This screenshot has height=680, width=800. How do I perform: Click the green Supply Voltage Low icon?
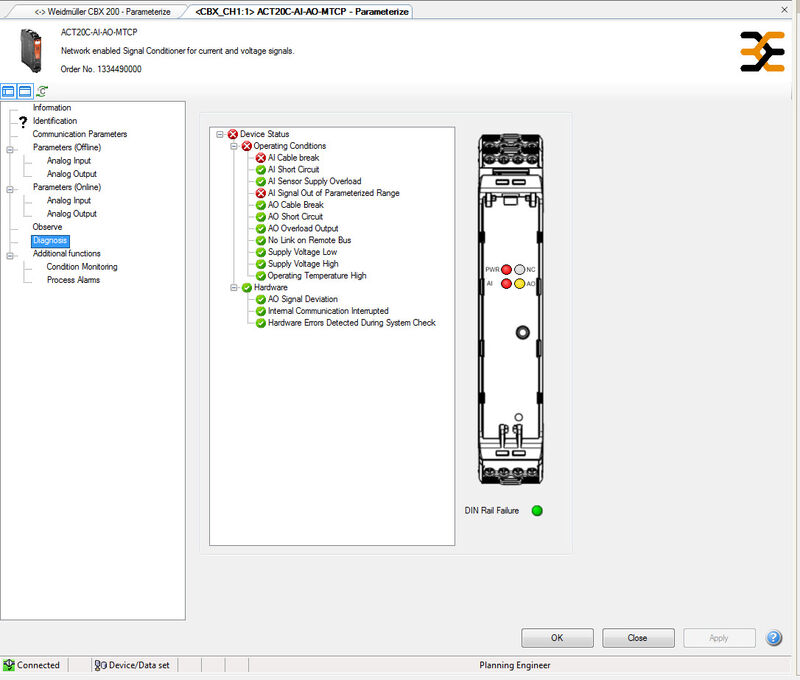pos(261,252)
